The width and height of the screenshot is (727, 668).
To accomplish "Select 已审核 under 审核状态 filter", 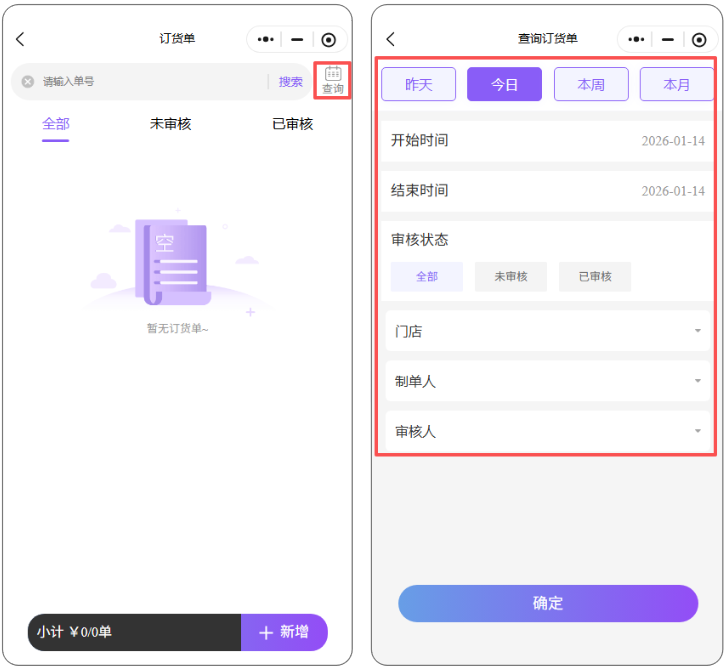I will point(594,277).
